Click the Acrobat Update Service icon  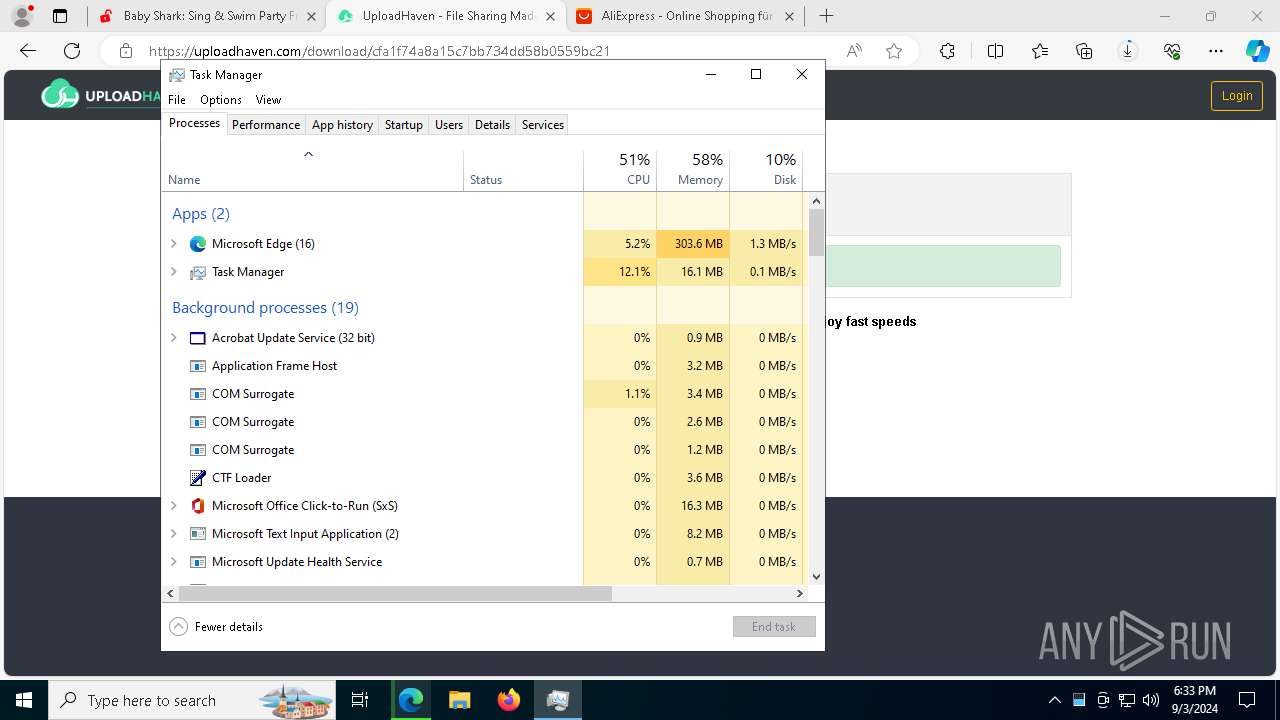(198, 338)
